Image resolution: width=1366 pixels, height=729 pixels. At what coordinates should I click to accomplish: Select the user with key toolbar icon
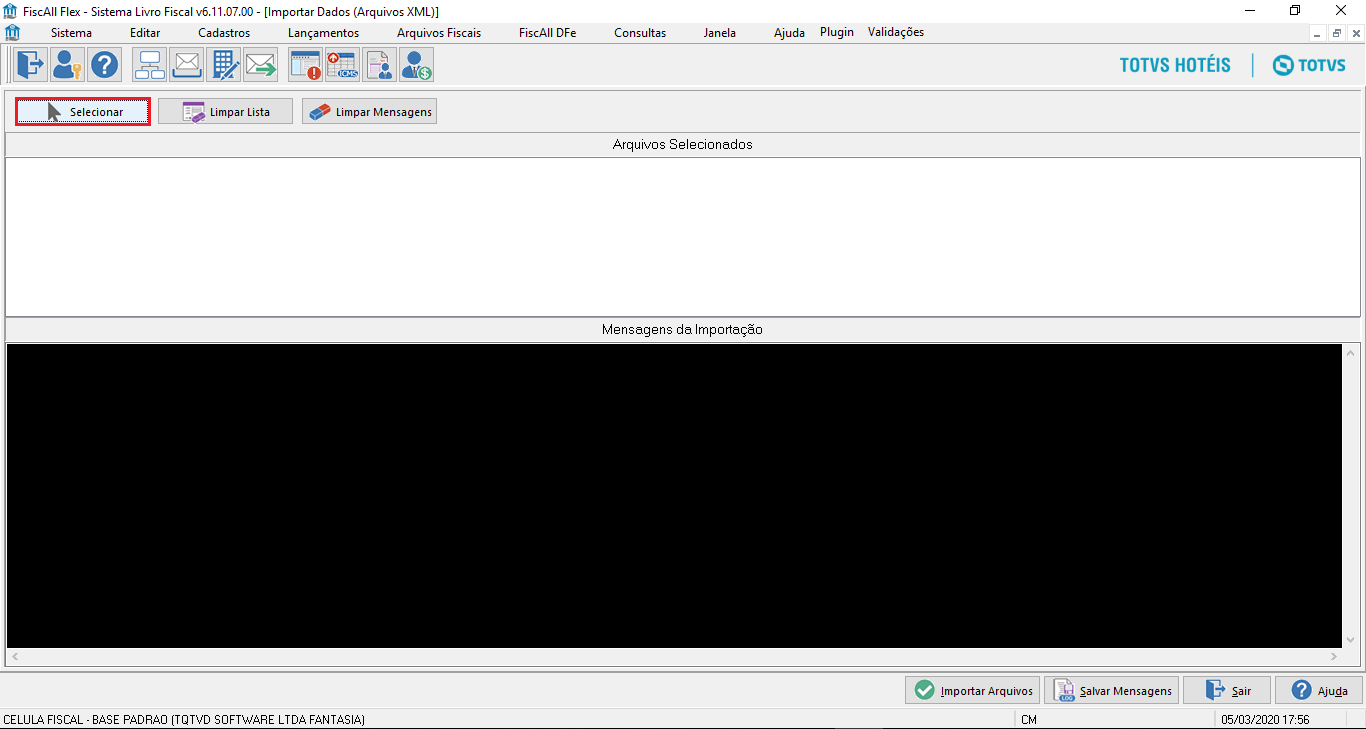[x=66, y=64]
